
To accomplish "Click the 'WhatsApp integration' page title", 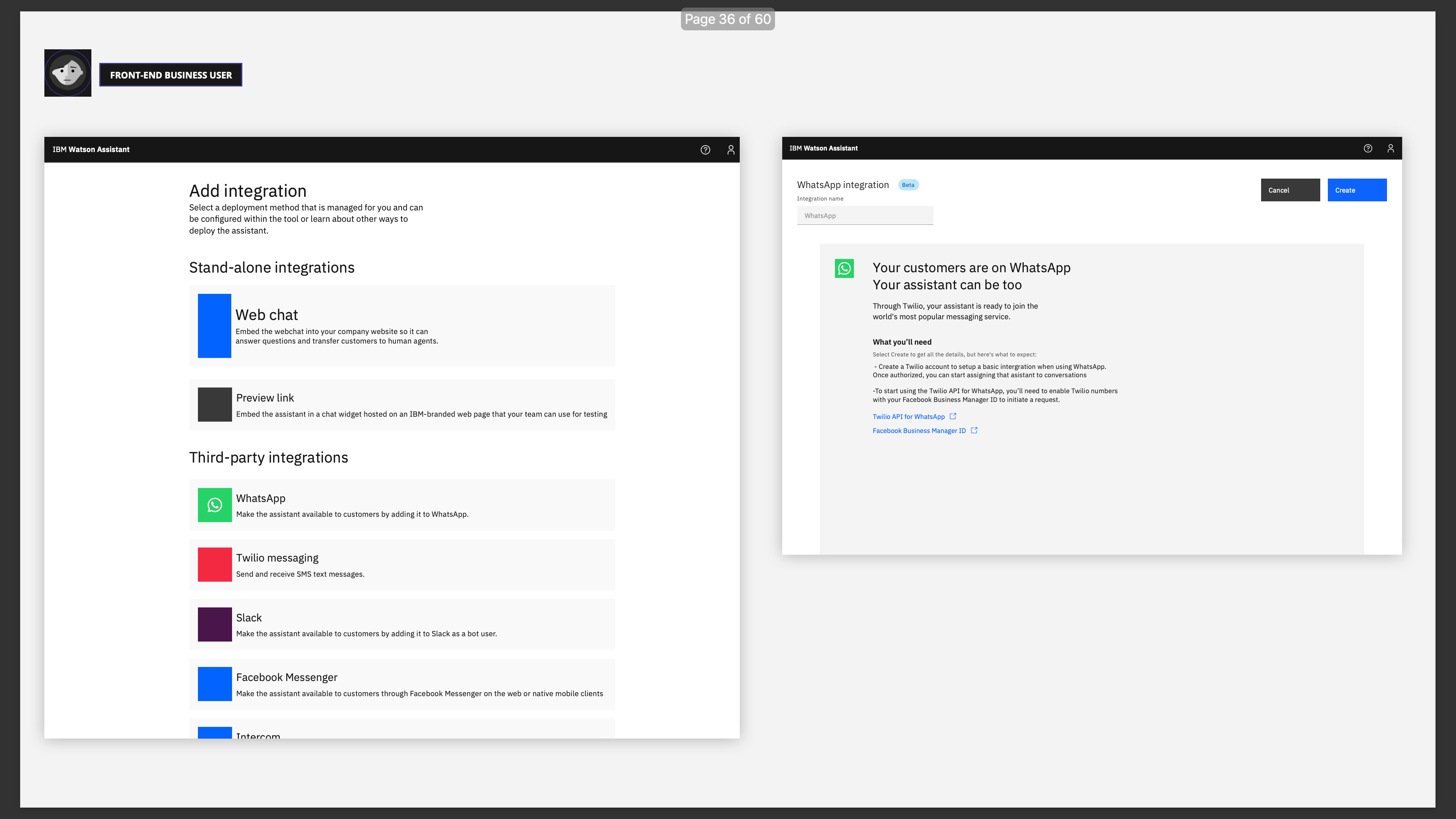I will 843,185.
